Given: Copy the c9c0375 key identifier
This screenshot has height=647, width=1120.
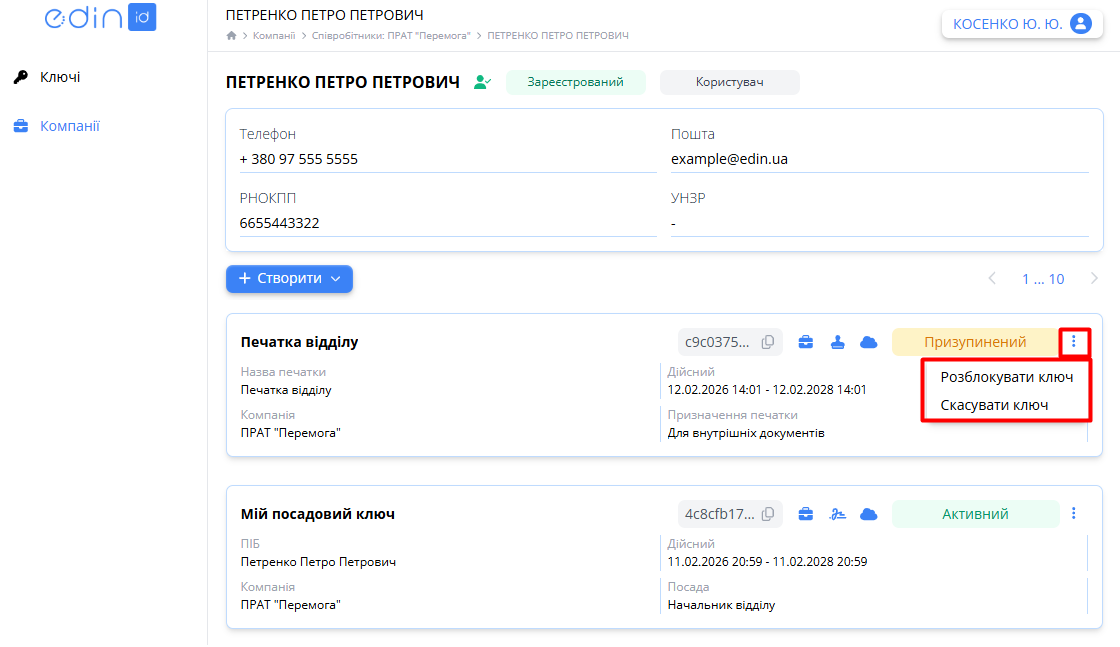Looking at the screenshot, I should pos(768,342).
